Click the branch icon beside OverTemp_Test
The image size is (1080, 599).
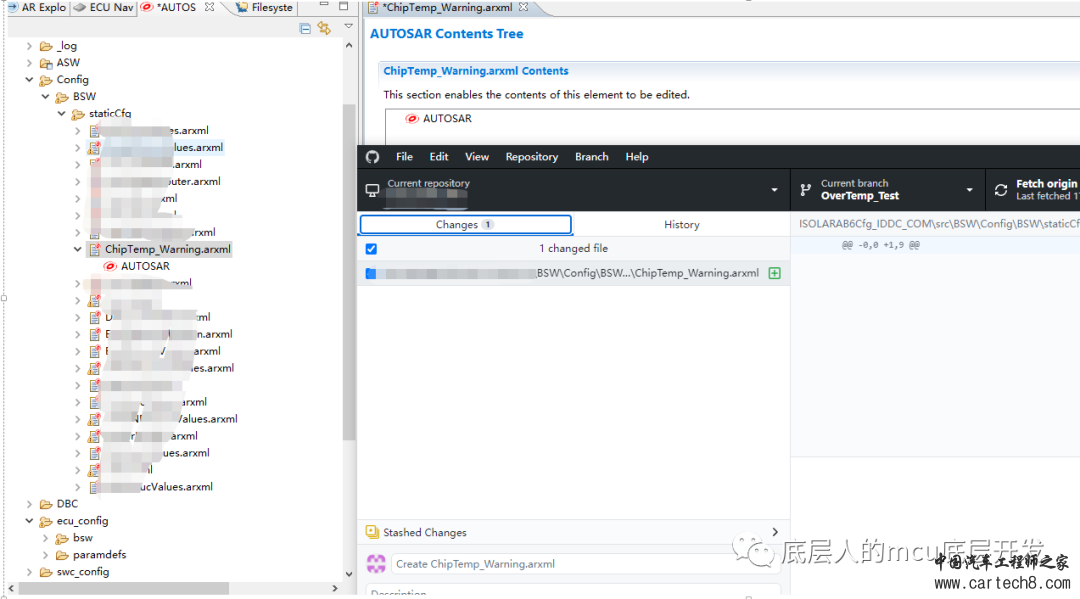805,190
